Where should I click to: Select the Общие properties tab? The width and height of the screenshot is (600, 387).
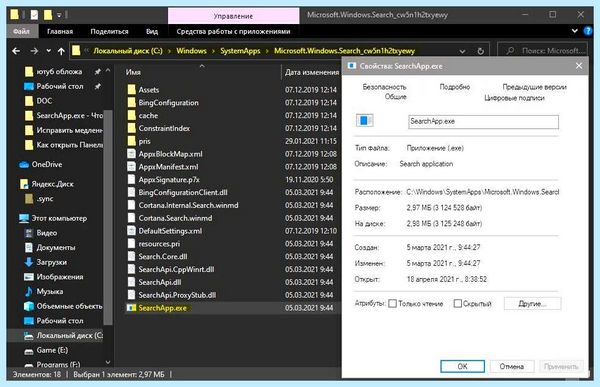coord(395,97)
